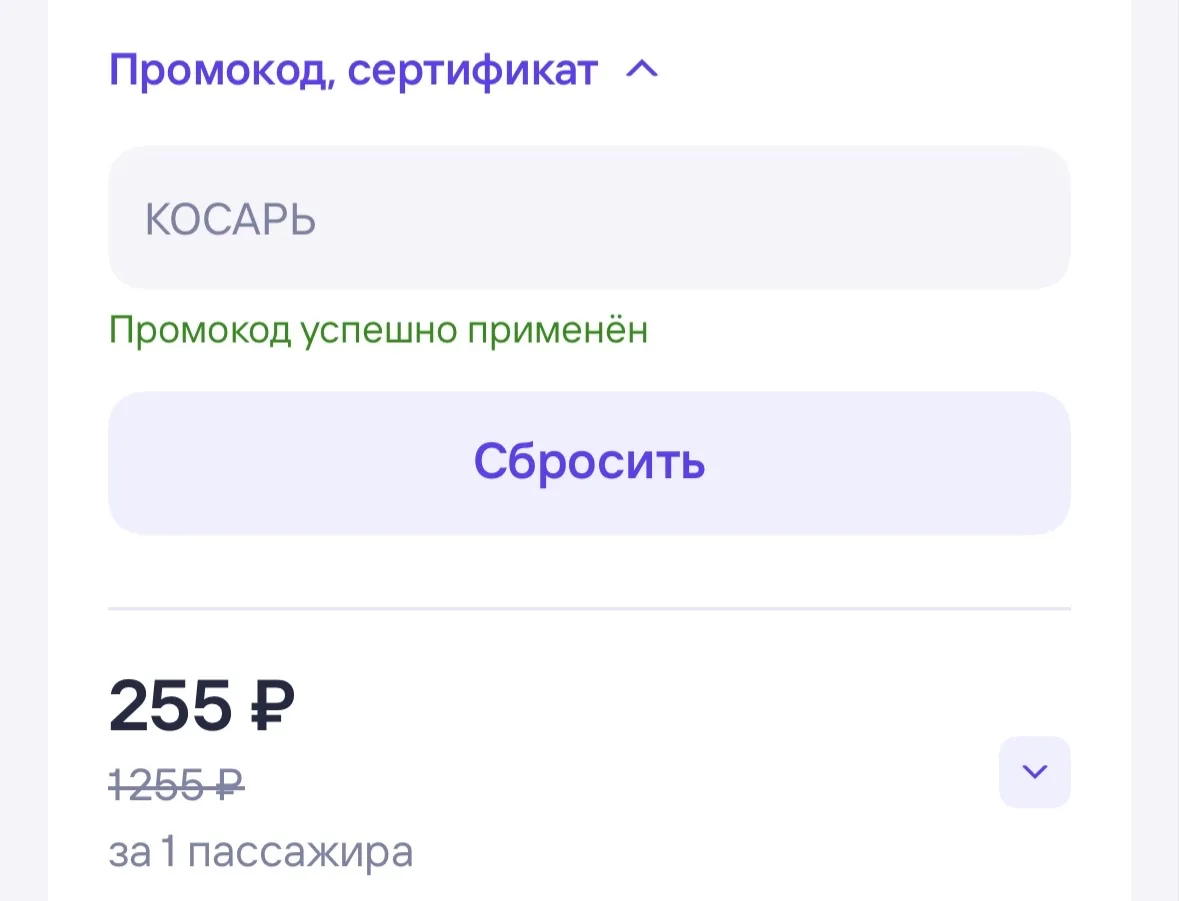Click the up chevron beside Промокод, сертификат
Screen dimensions: 1179x901
pyautogui.click(x=642, y=70)
